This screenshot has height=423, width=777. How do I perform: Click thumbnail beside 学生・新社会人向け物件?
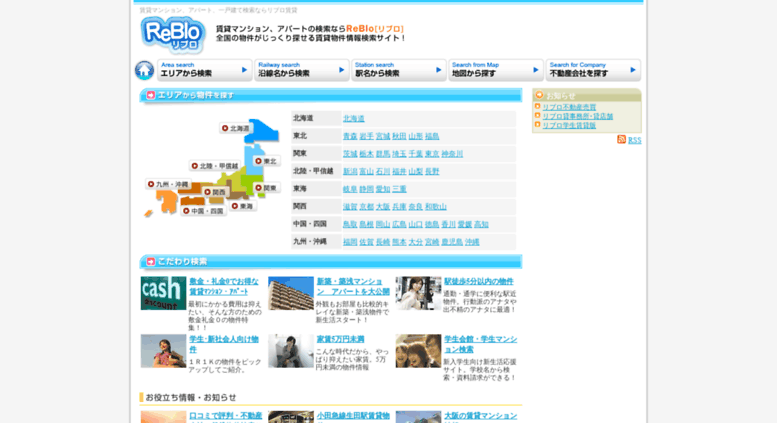tap(163, 351)
